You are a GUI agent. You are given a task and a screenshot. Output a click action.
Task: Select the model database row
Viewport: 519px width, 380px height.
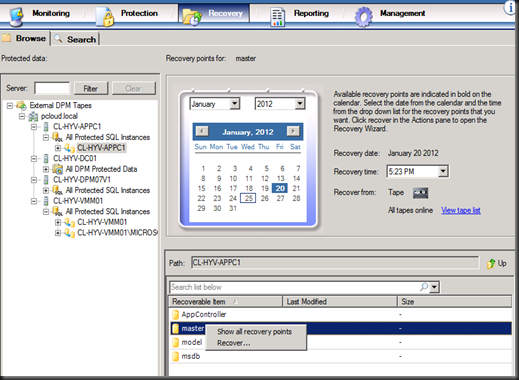(x=341, y=343)
